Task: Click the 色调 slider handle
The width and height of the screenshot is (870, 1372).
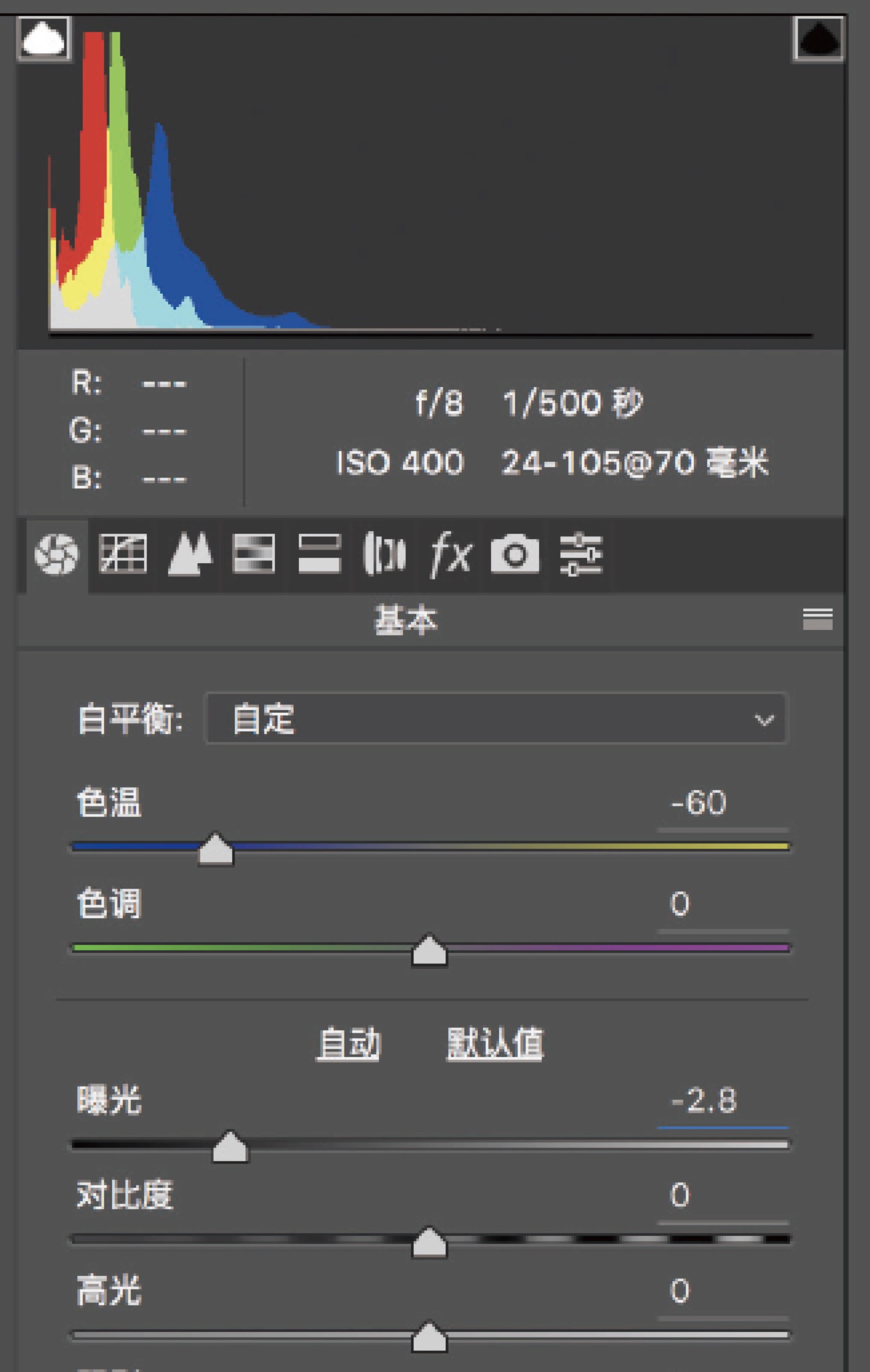Action: (429, 950)
